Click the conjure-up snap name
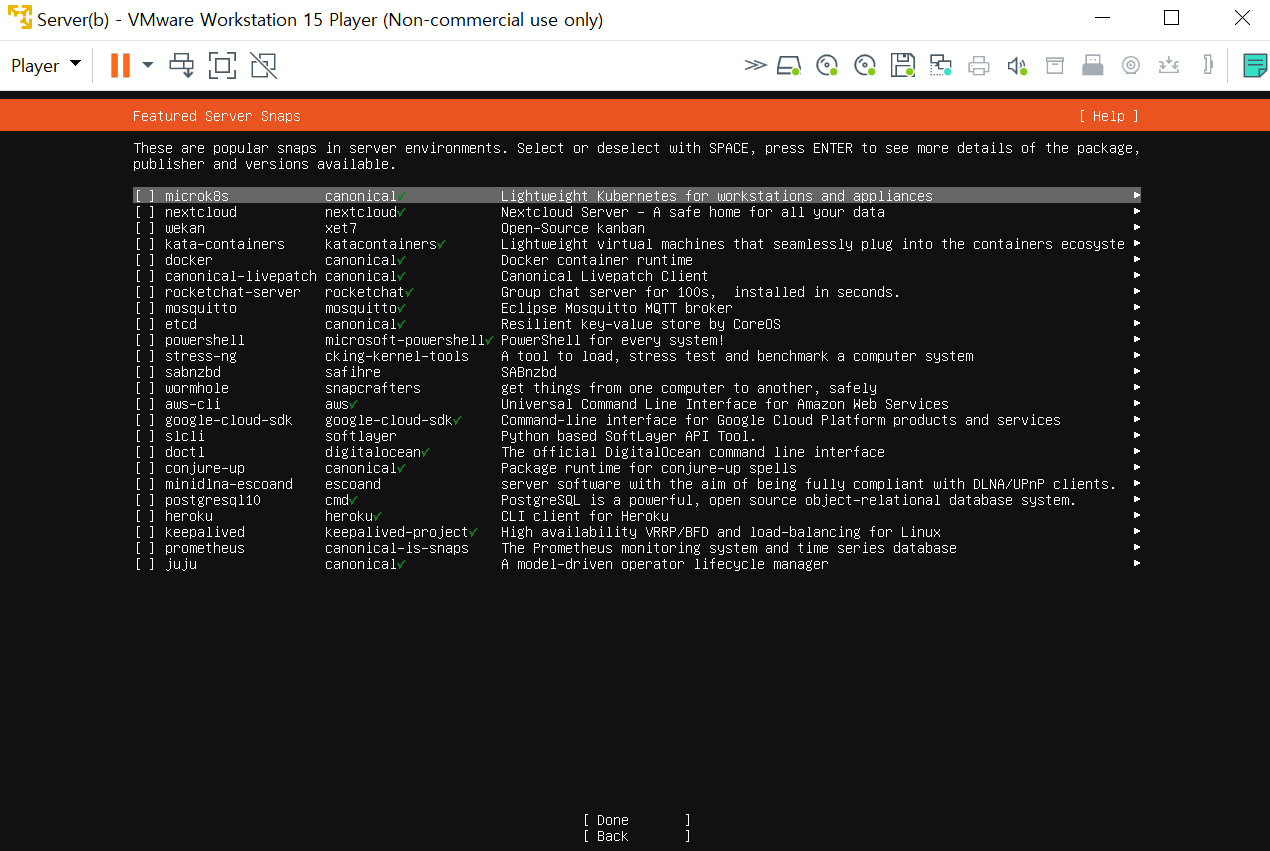Viewport: 1270px width, 851px height. pyautogui.click(x=205, y=468)
